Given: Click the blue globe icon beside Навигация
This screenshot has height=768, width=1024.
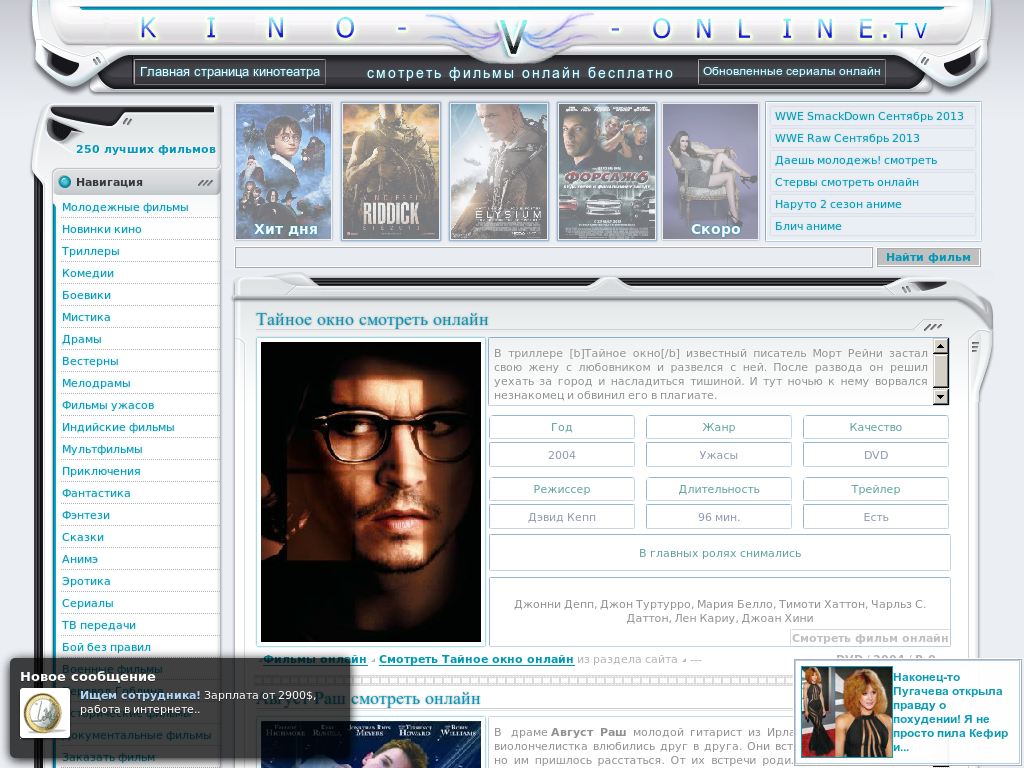Looking at the screenshot, I should [65, 182].
